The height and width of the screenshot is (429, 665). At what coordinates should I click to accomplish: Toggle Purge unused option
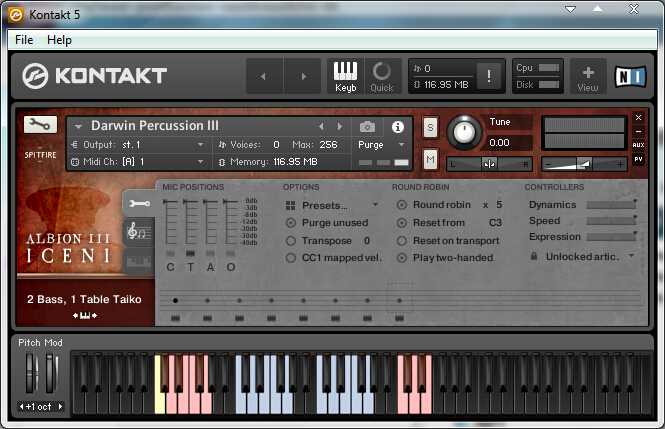pyautogui.click(x=291, y=223)
